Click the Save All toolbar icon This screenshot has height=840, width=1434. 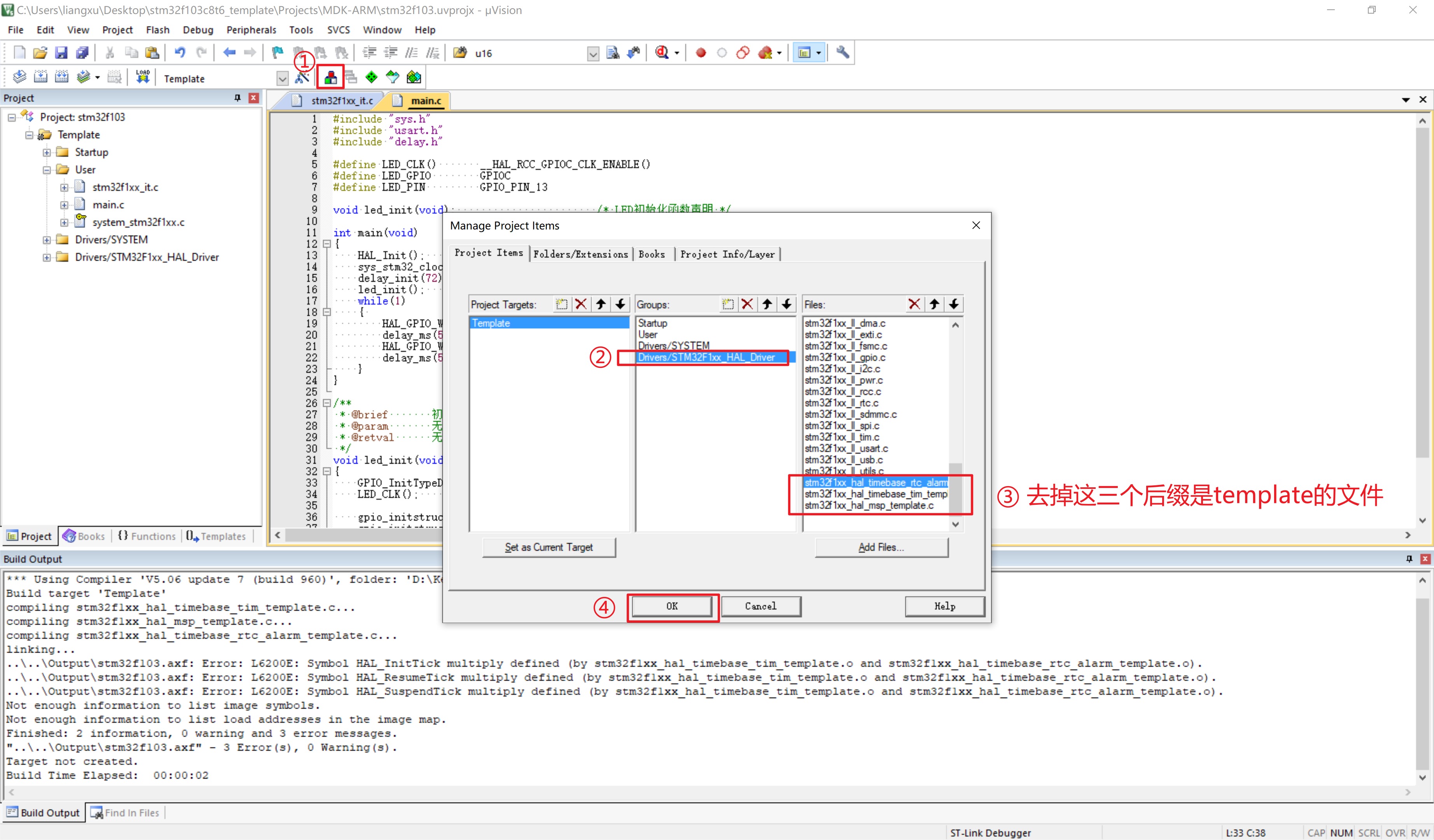coord(82,53)
